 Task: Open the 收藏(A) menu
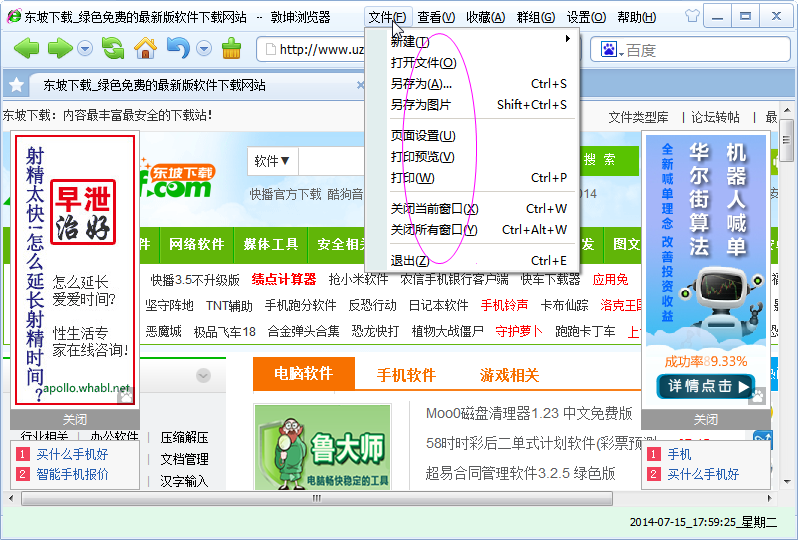[x=486, y=17]
